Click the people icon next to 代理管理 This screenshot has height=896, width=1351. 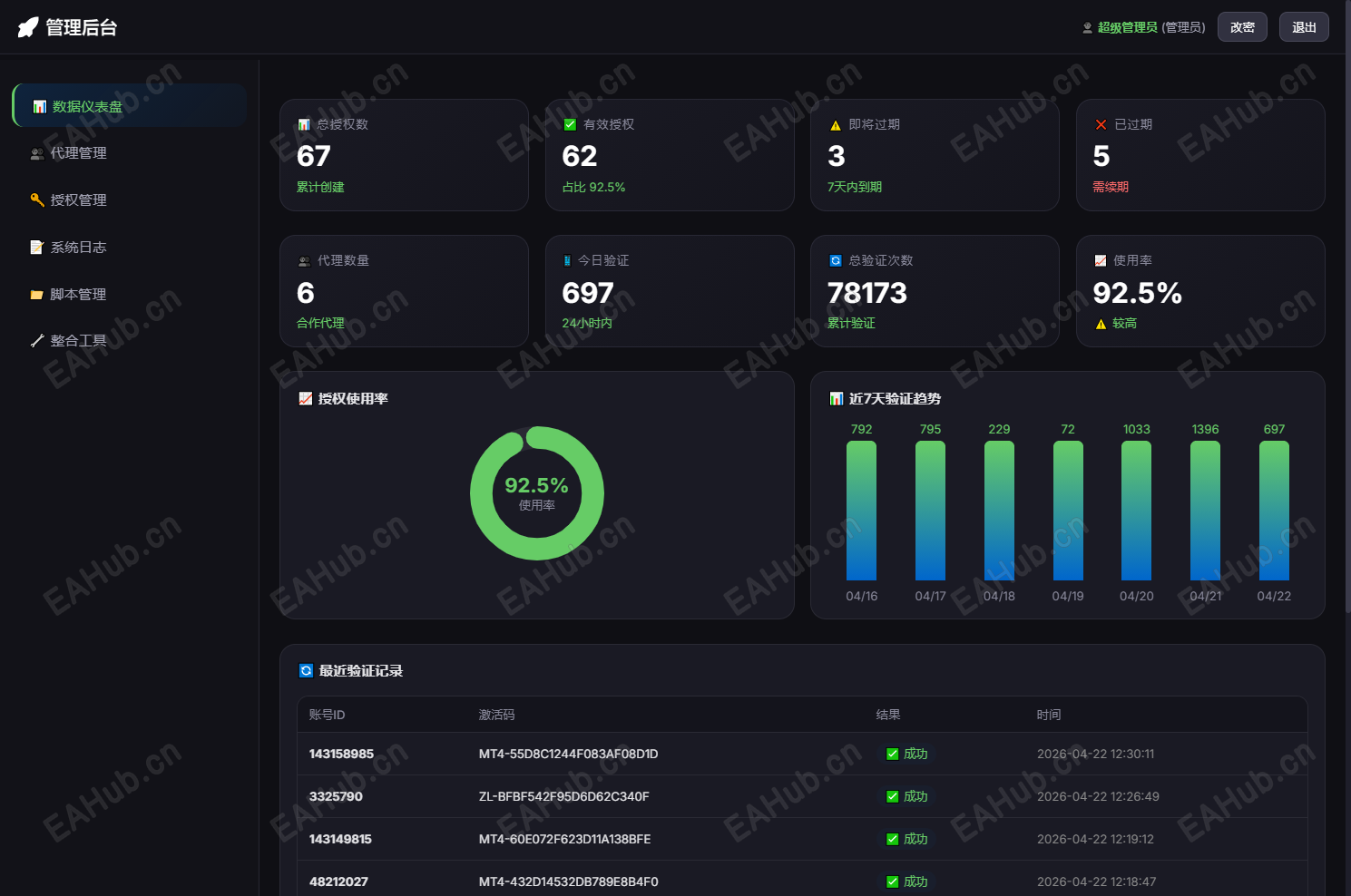tap(37, 154)
